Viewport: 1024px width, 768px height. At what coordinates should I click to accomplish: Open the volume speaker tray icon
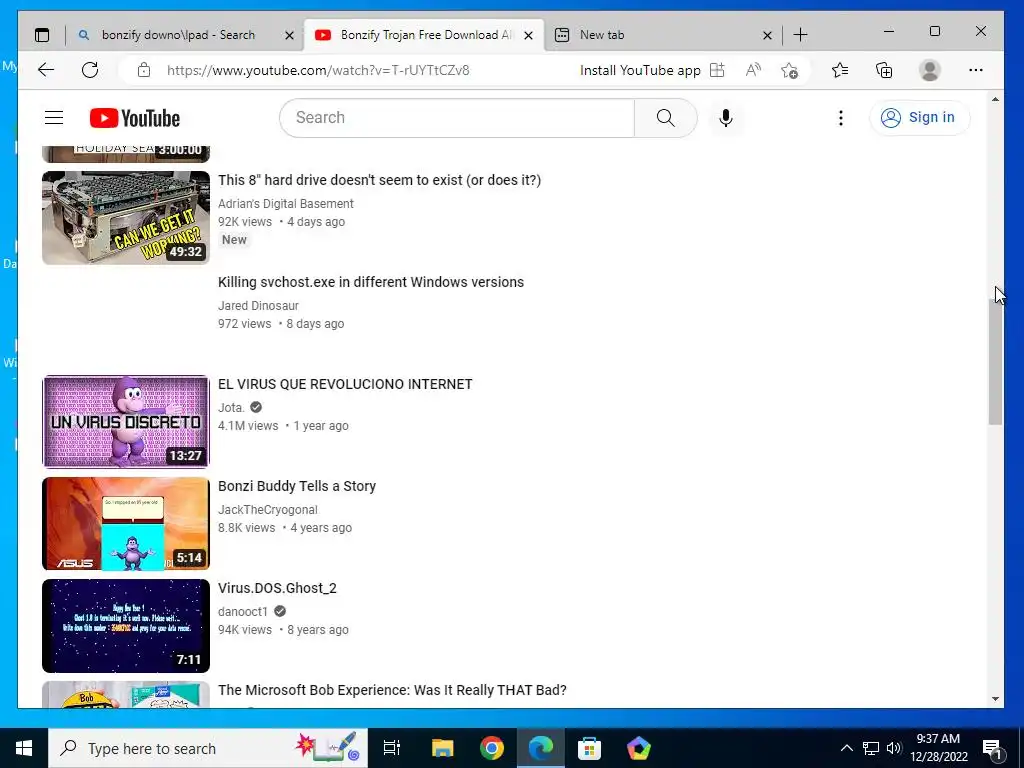click(x=894, y=748)
